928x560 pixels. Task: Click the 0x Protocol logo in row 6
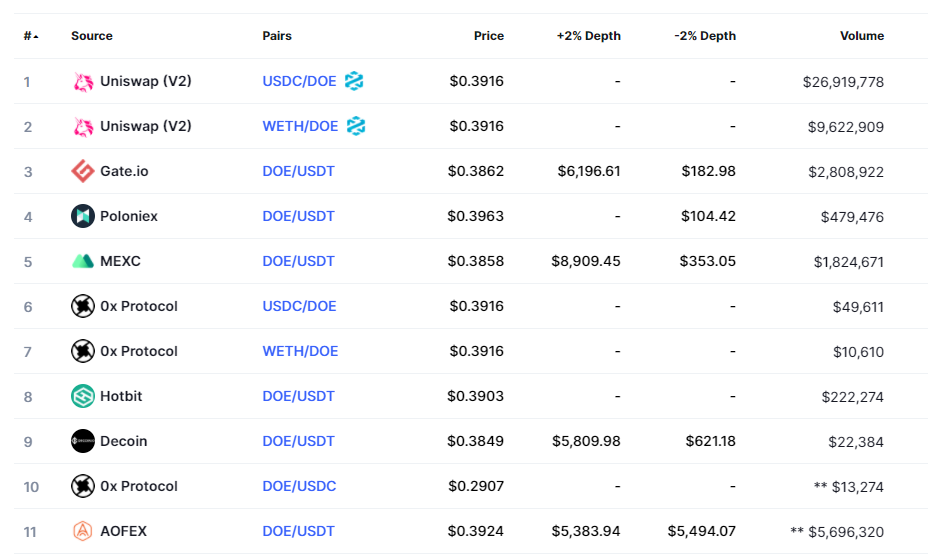(83, 306)
